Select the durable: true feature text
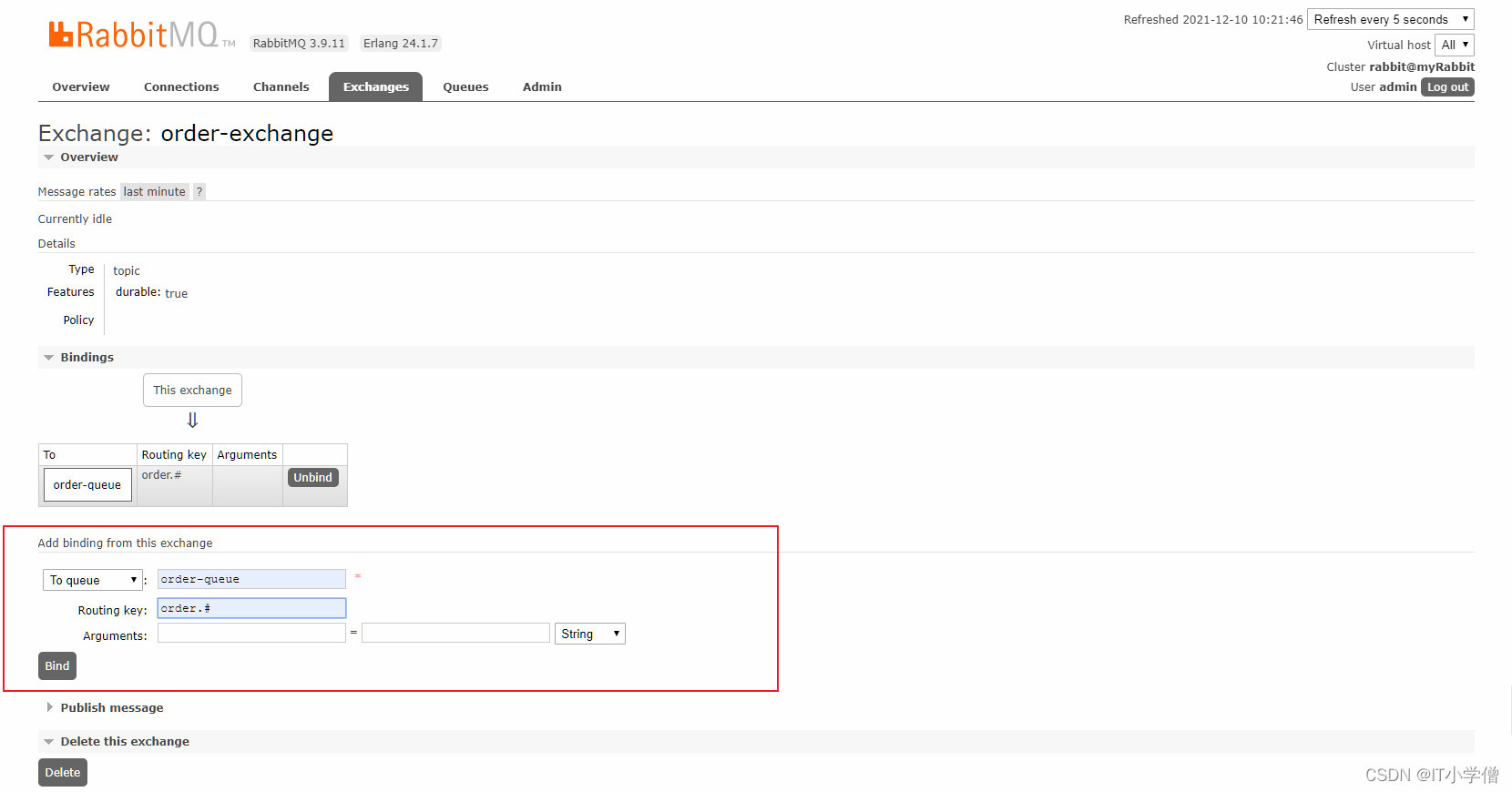This screenshot has height=792, width=1512. [x=151, y=292]
